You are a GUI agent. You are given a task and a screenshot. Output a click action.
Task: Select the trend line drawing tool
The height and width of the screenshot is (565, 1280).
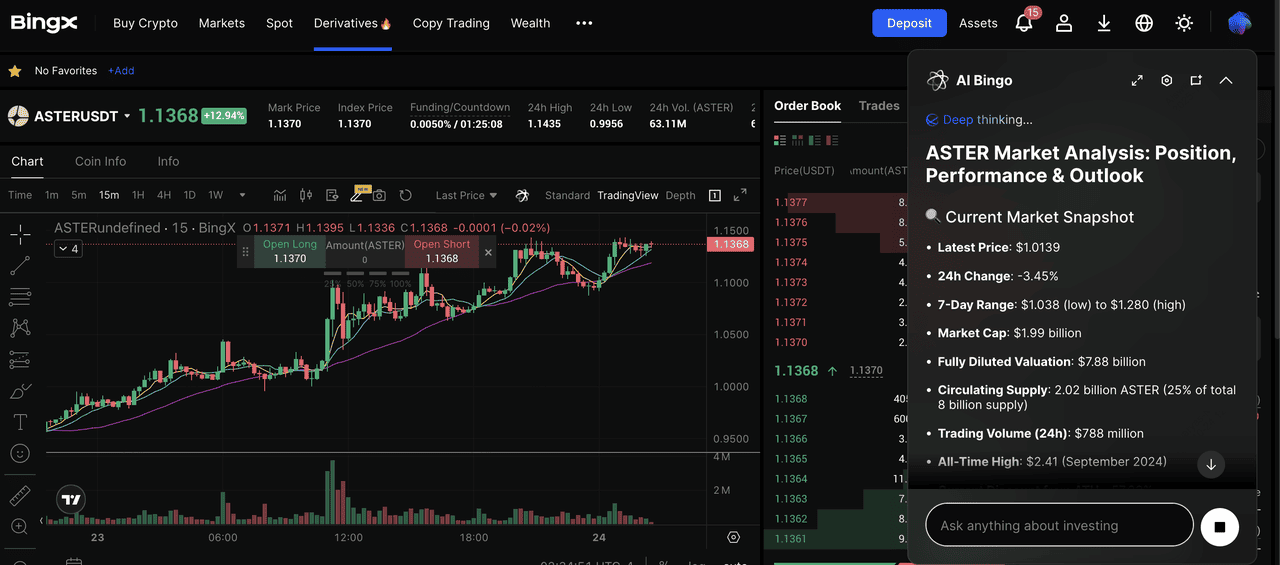coord(20,266)
